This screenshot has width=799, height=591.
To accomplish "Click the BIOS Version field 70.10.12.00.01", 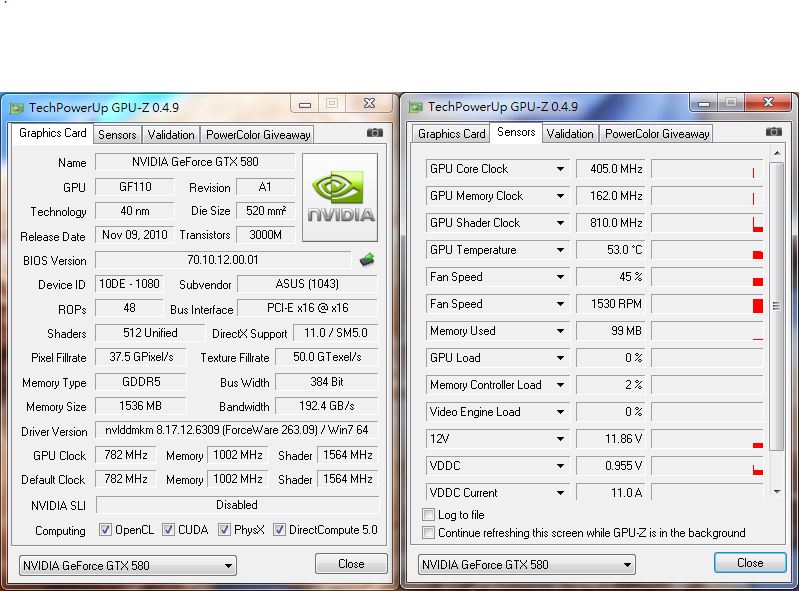I will point(223,260).
